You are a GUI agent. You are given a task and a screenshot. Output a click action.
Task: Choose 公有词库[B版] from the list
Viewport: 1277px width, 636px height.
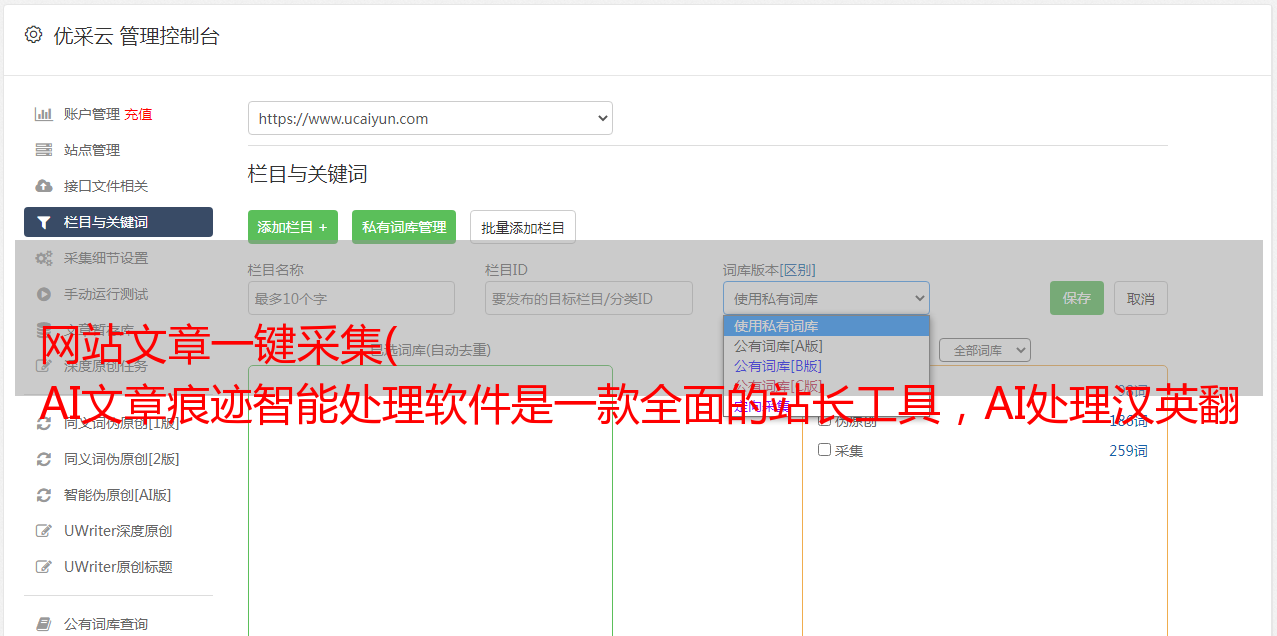[826, 366]
